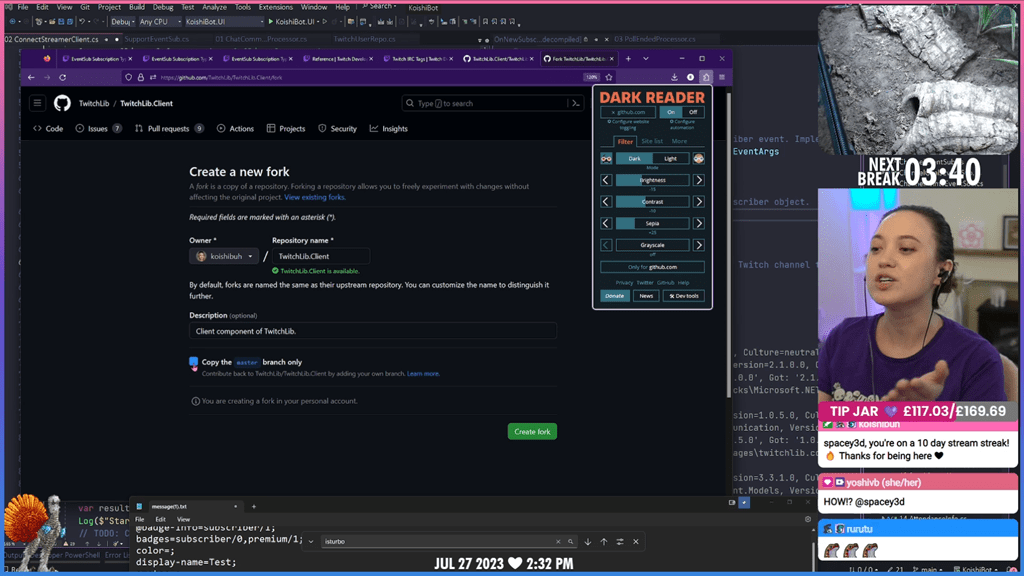Click the fork Description input field
Screen dimensions: 1024x576
click(x=373, y=331)
